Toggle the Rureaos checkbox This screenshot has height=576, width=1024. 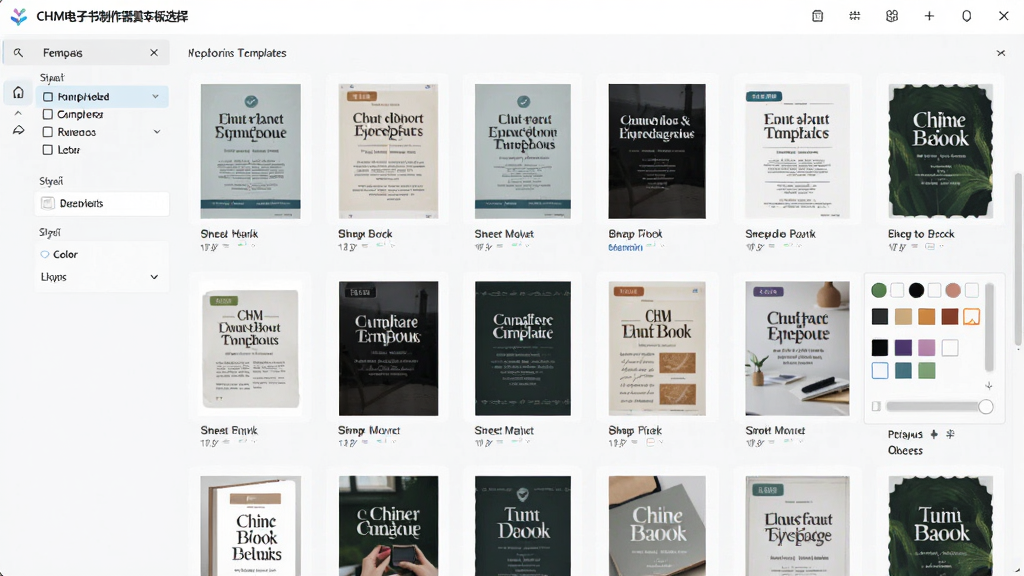point(48,132)
